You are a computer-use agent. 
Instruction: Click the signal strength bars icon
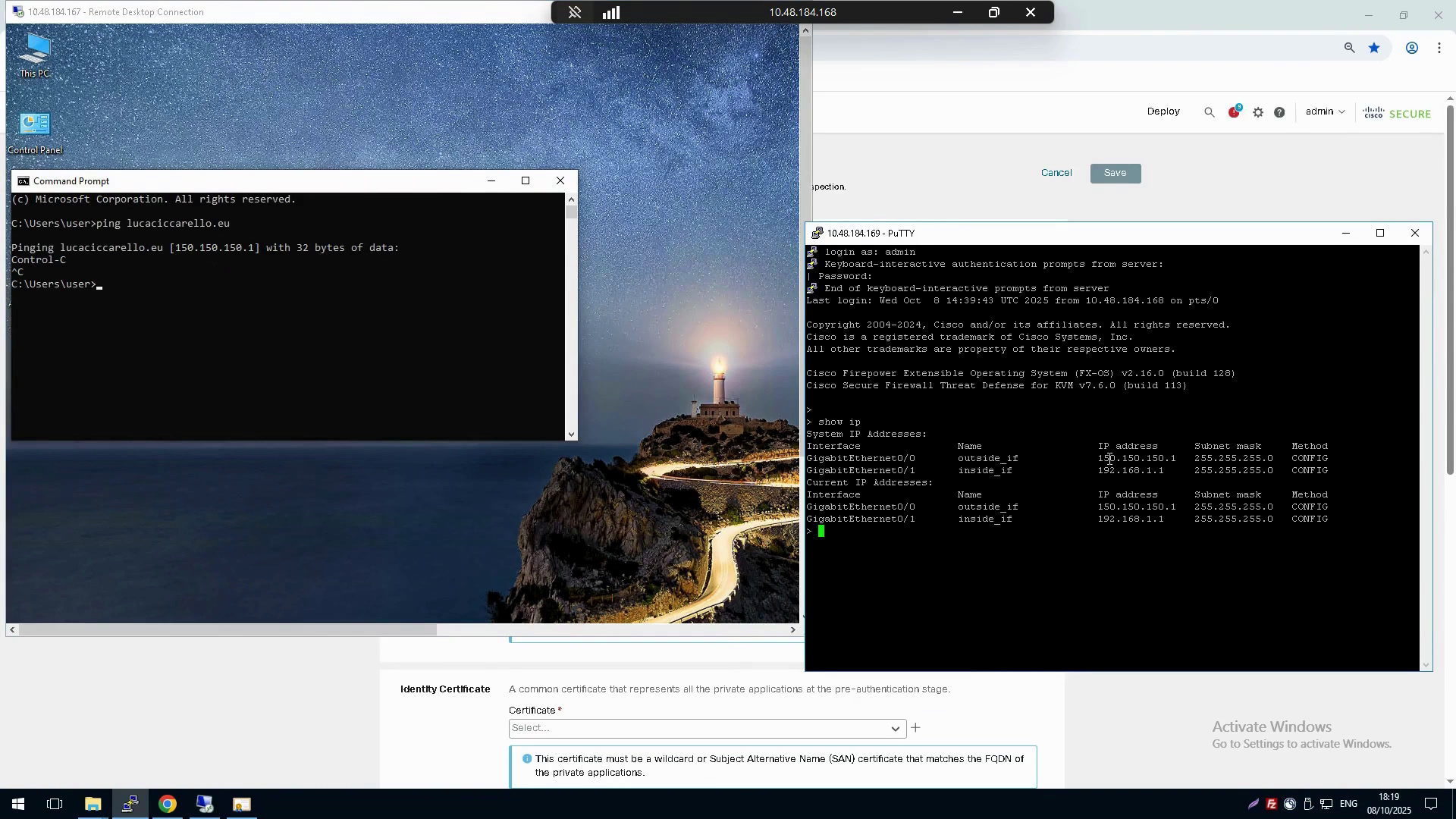point(611,12)
